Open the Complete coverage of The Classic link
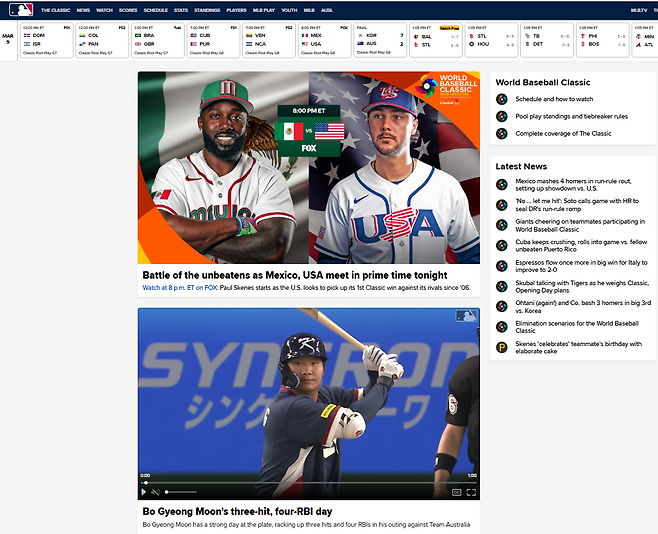Screen dimensions: 658x534 563,133
